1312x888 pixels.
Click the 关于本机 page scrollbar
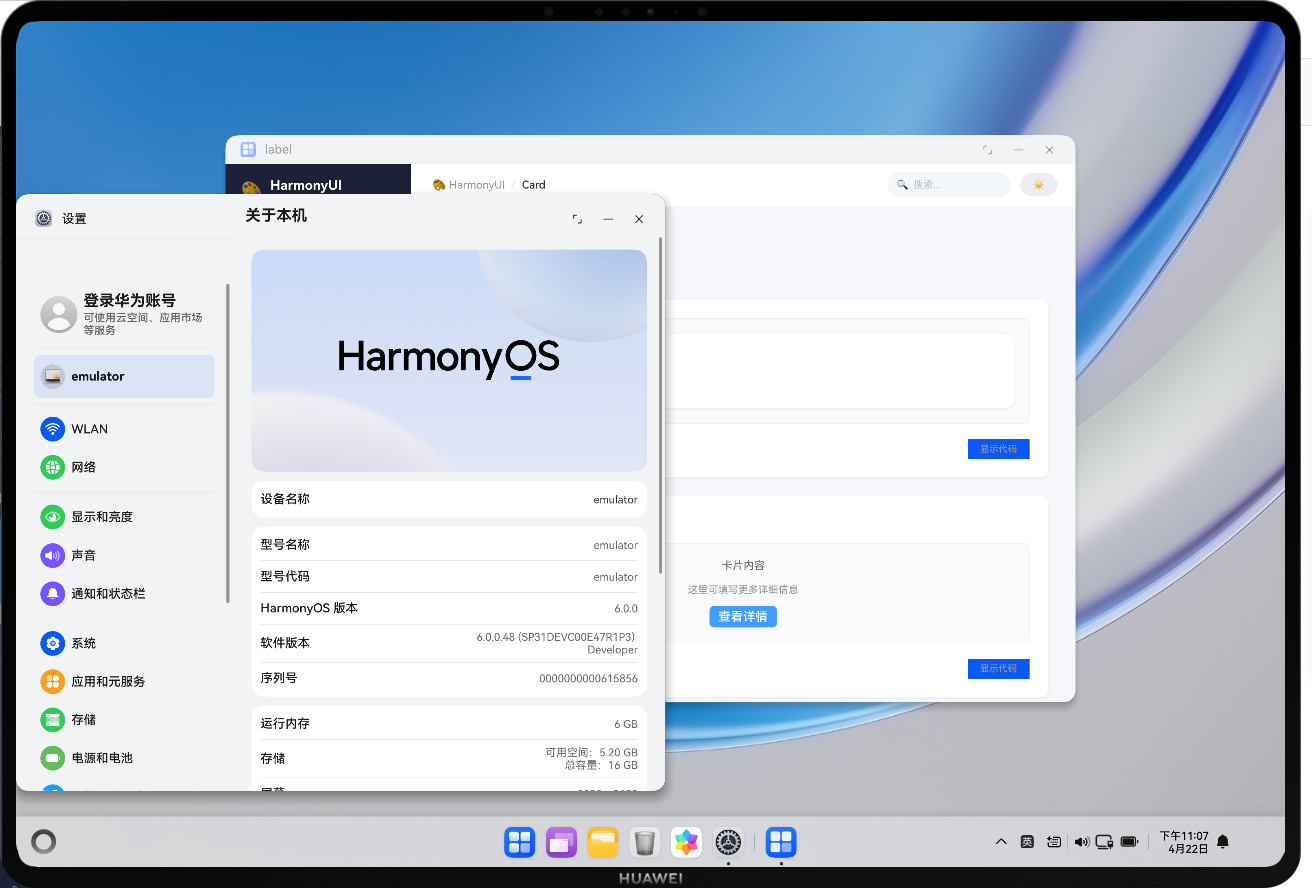pyautogui.click(x=660, y=405)
